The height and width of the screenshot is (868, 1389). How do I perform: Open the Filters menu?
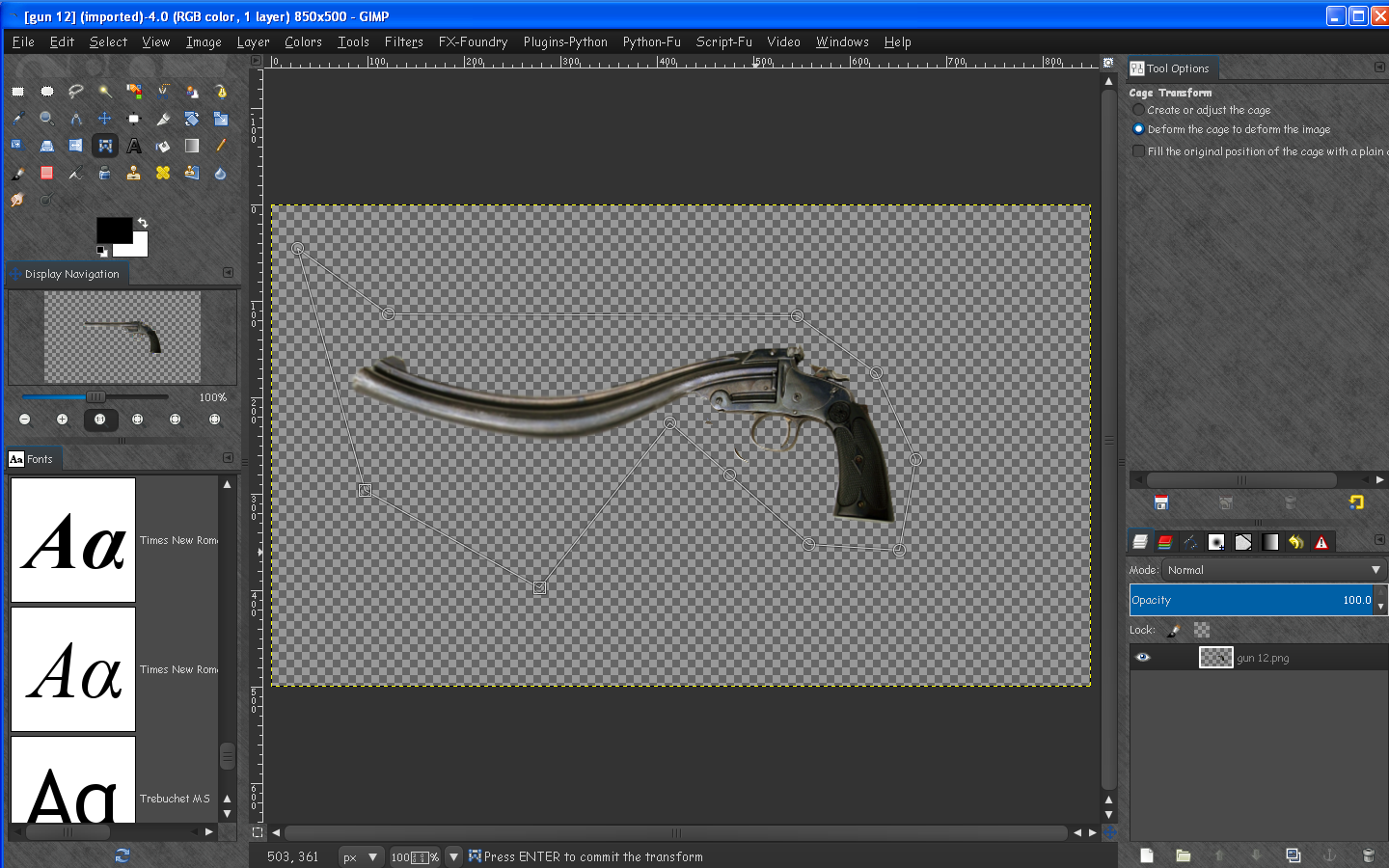(x=403, y=41)
